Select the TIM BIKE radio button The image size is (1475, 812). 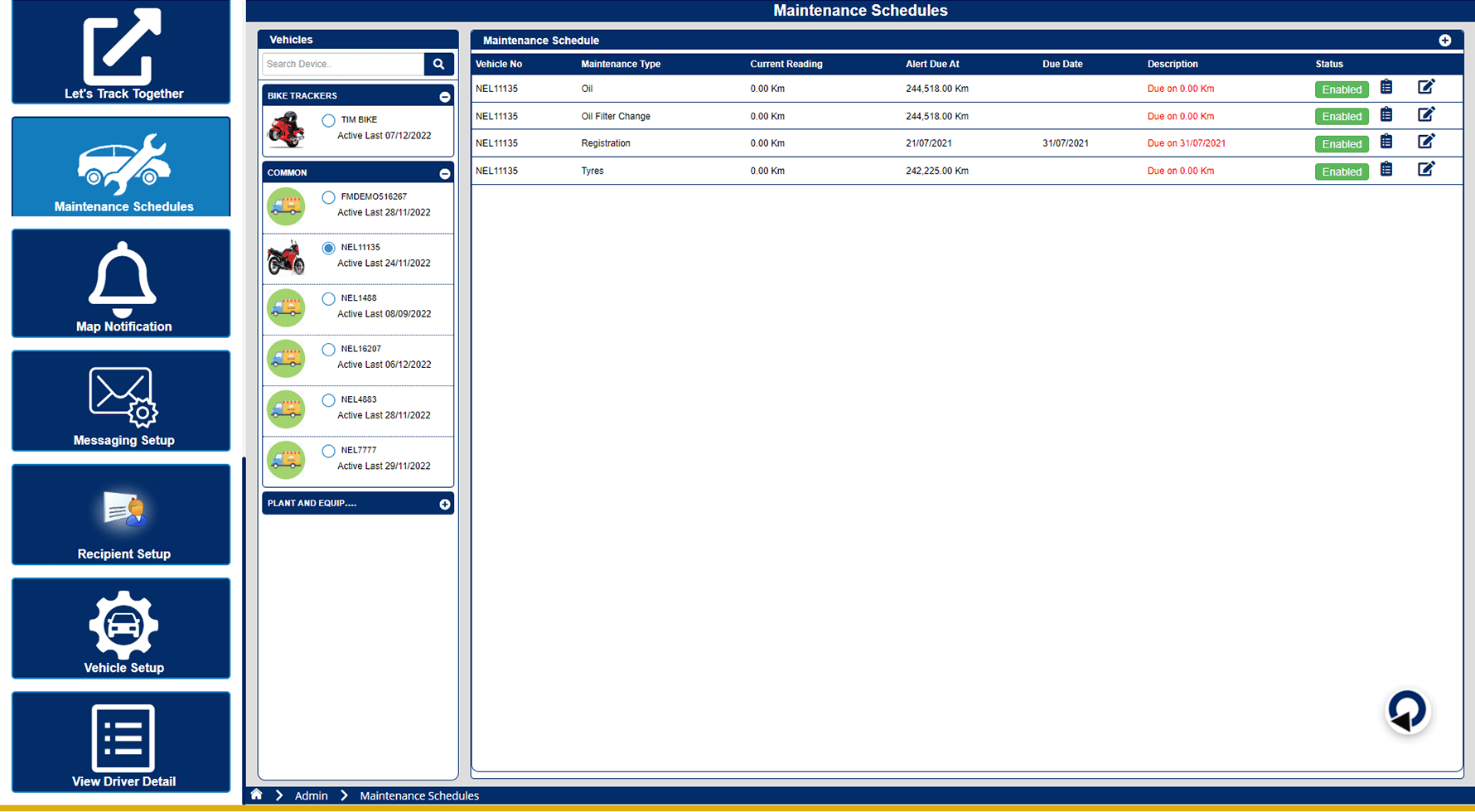point(329,120)
